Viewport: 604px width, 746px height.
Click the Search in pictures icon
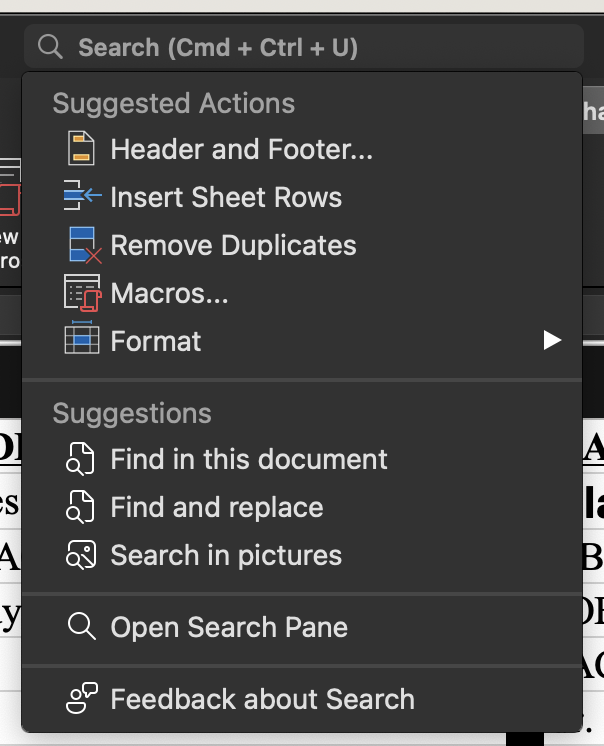(81, 555)
